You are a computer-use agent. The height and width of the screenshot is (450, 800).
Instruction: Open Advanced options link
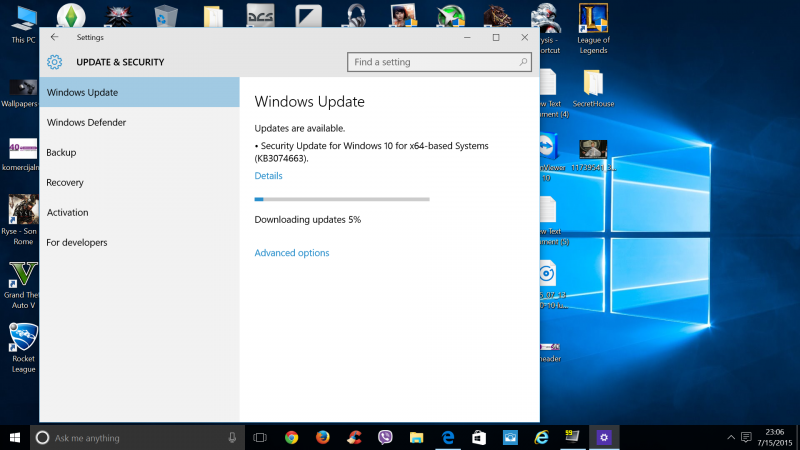pyautogui.click(x=292, y=253)
